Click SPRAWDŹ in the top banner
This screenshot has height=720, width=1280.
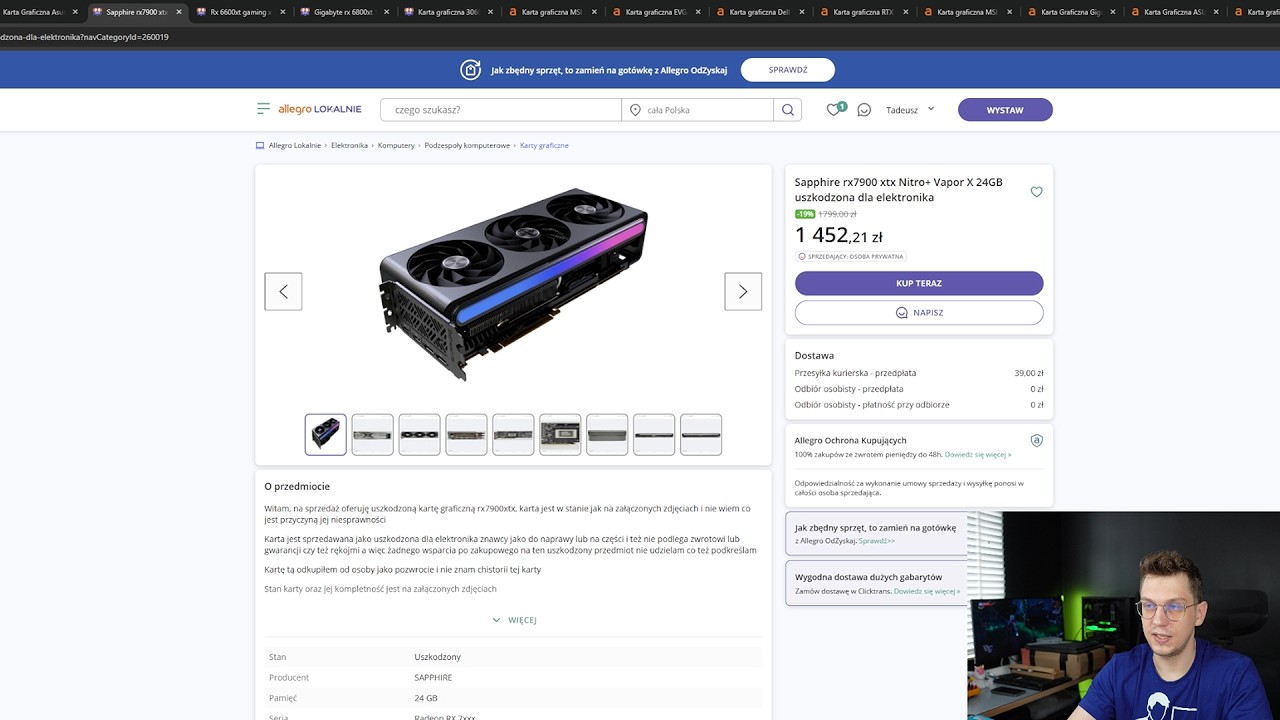coord(788,70)
